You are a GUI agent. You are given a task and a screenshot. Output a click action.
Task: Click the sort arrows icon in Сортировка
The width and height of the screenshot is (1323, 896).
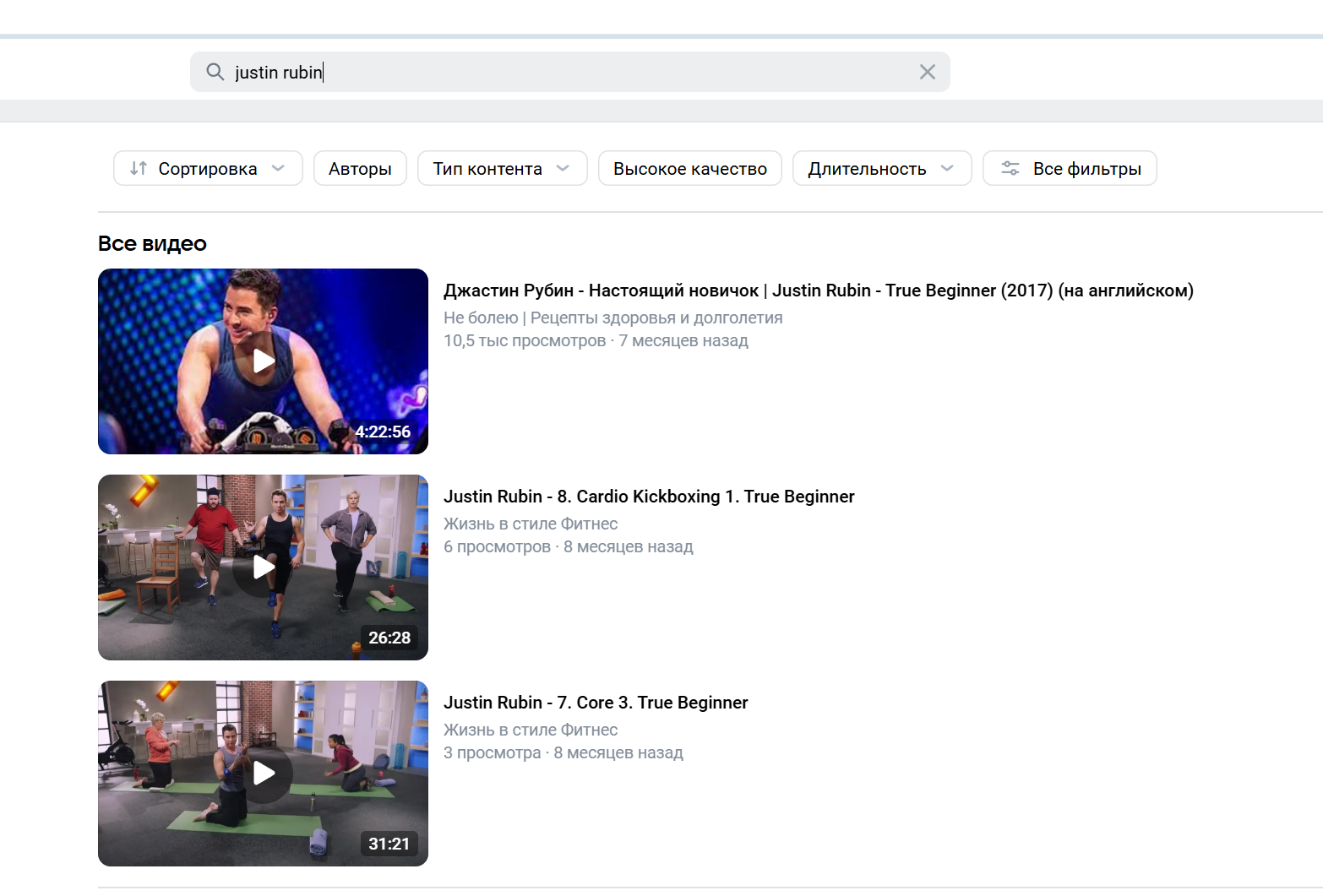(x=139, y=168)
